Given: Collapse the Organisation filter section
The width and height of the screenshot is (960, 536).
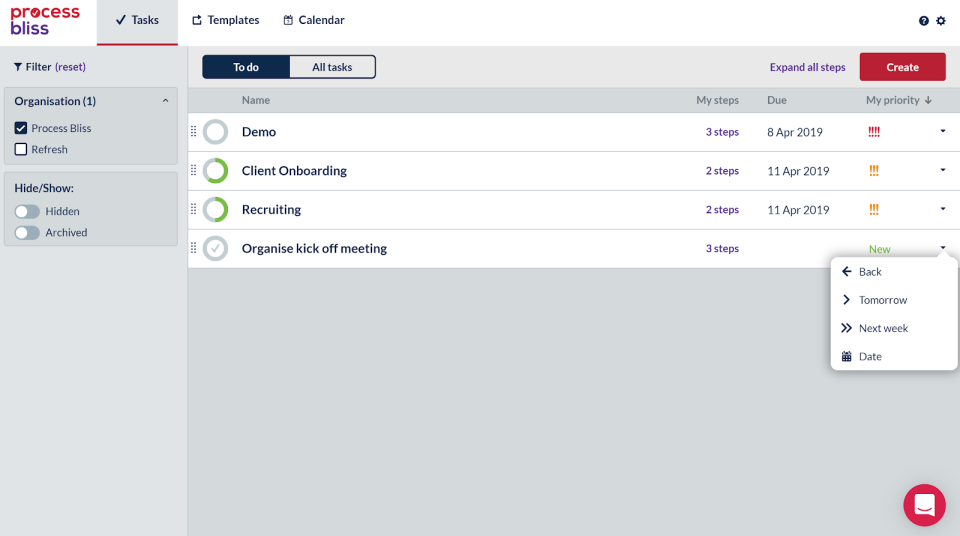Looking at the screenshot, I should pyautogui.click(x=165, y=101).
